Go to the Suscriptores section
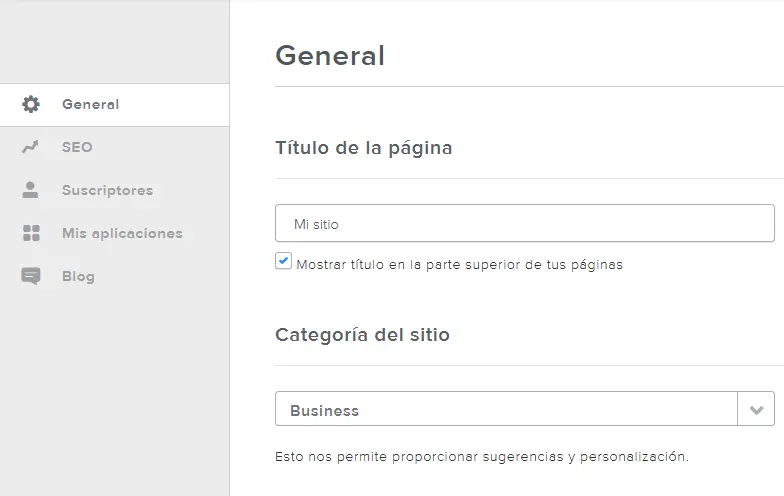784x496 pixels. tap(107, 190)
